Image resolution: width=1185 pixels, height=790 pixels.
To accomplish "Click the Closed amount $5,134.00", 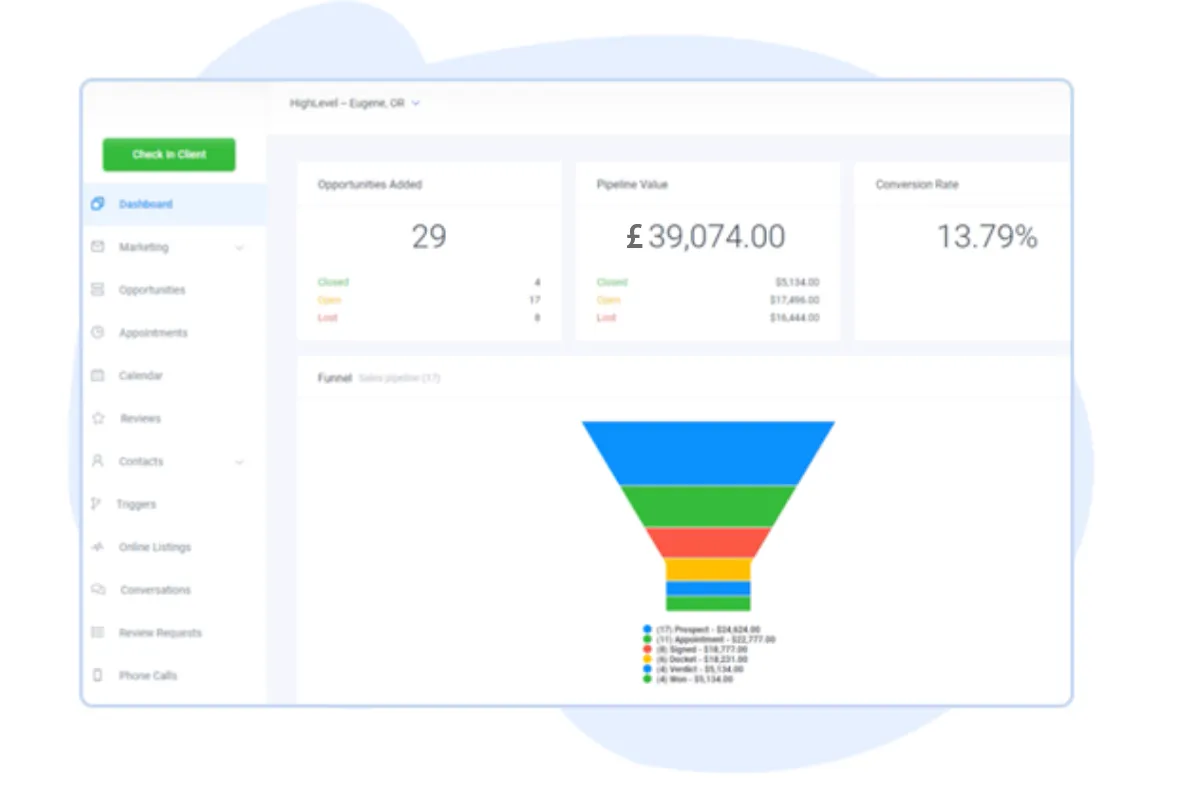I will [x=797, y=282].
